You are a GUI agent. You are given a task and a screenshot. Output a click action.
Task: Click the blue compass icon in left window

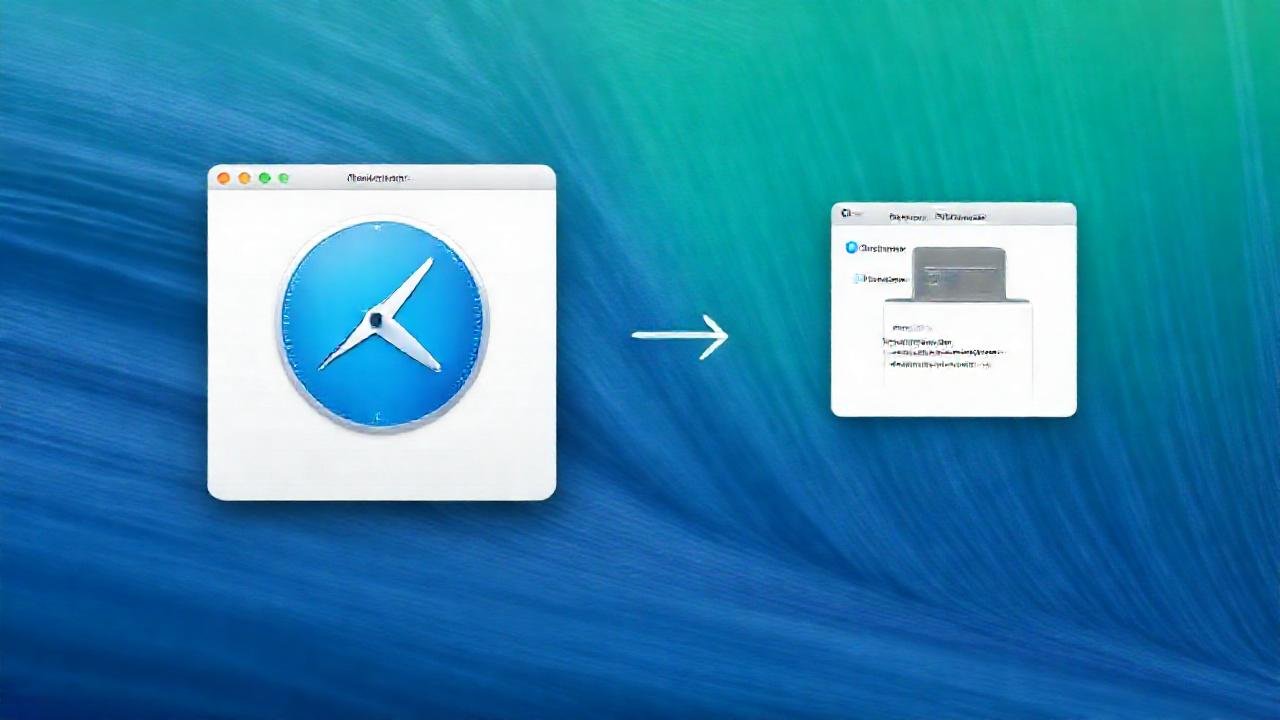point(383,325)
